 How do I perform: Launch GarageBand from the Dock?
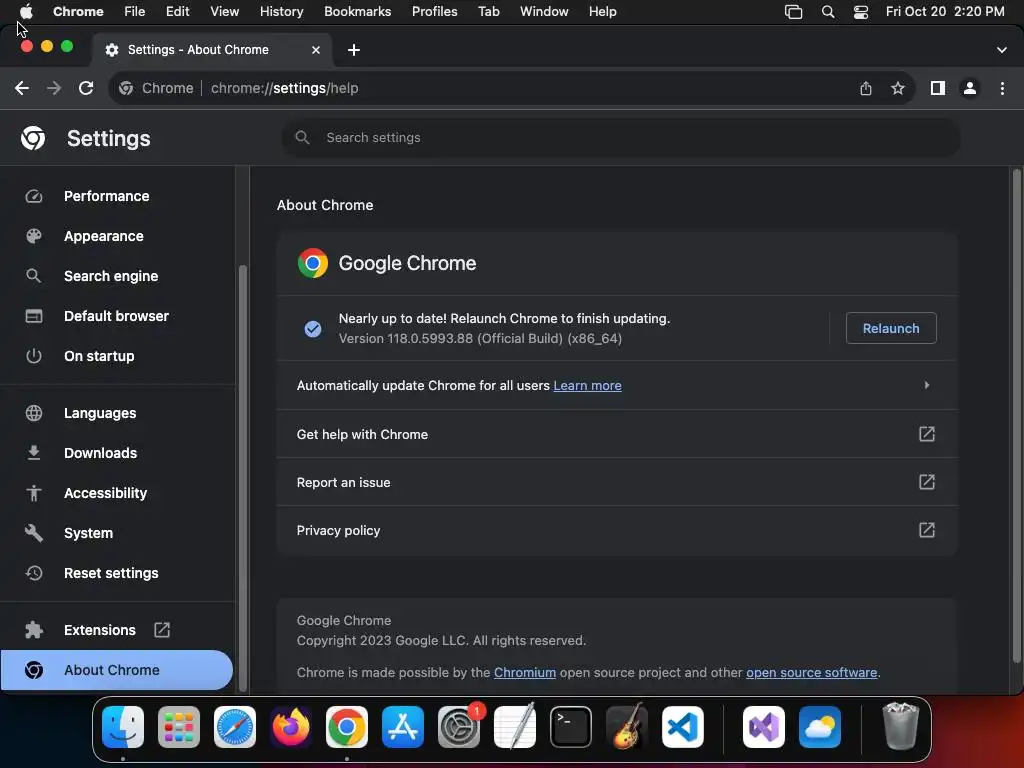pyautogui.click(x=627, y=726)
